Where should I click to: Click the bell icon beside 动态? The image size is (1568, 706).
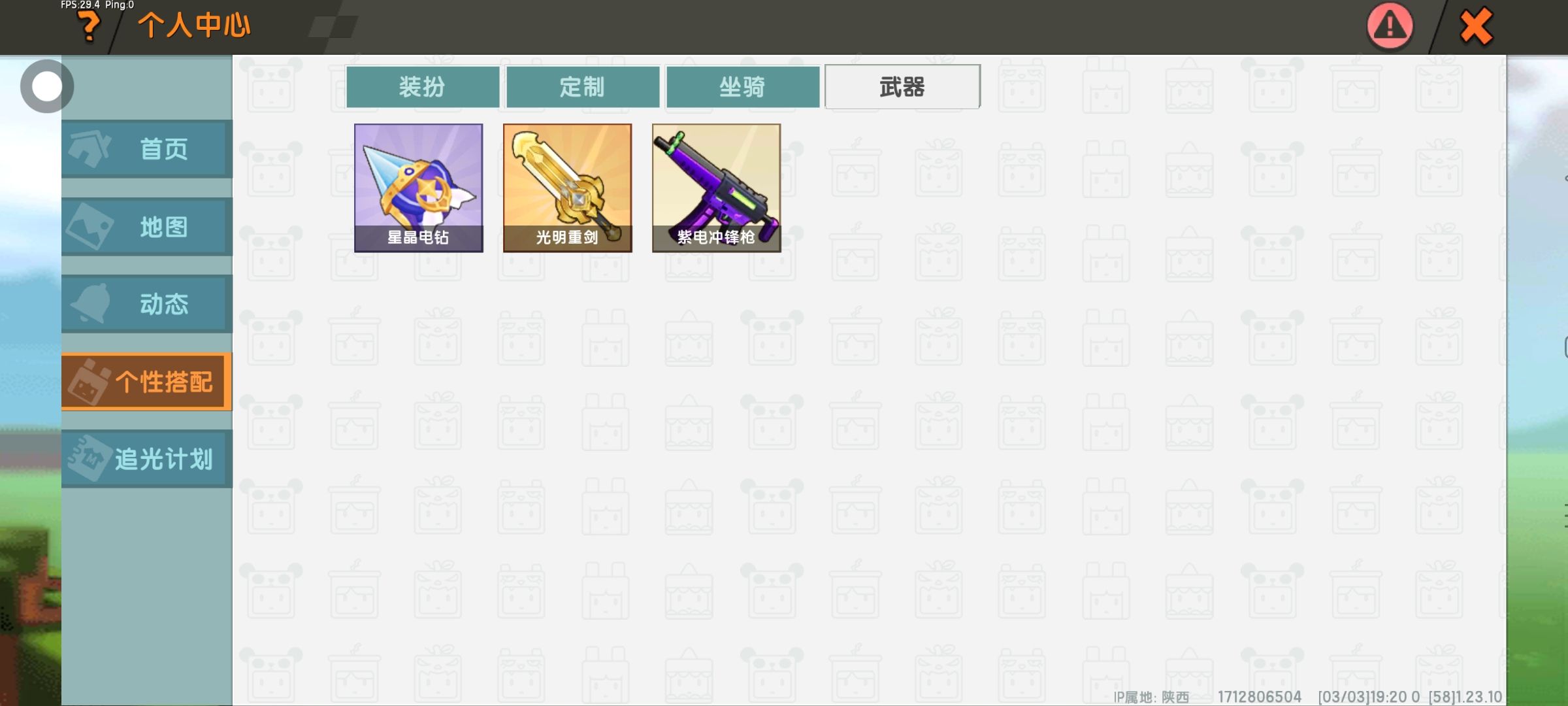(90, 303)
